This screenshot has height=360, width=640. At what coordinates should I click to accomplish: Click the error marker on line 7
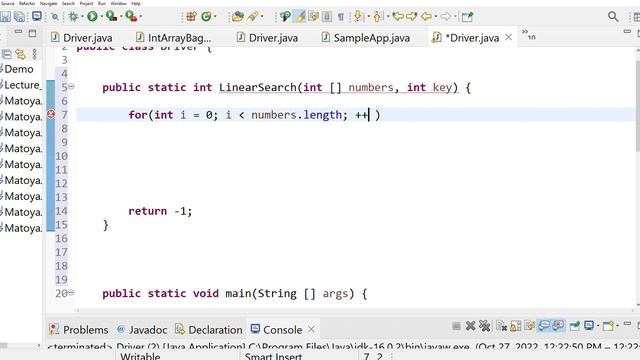[51, 114]
